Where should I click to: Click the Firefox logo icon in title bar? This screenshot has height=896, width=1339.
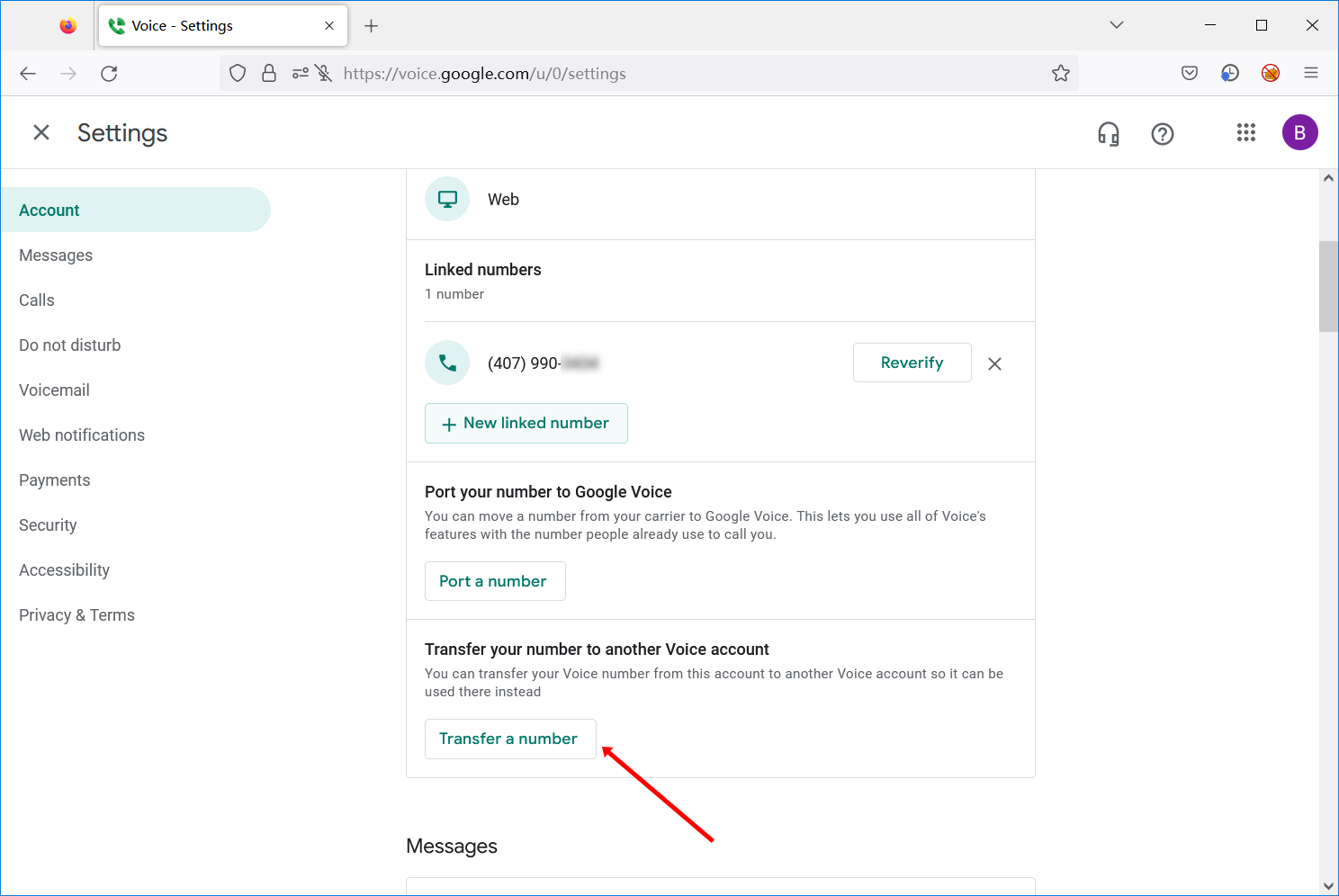68,26
